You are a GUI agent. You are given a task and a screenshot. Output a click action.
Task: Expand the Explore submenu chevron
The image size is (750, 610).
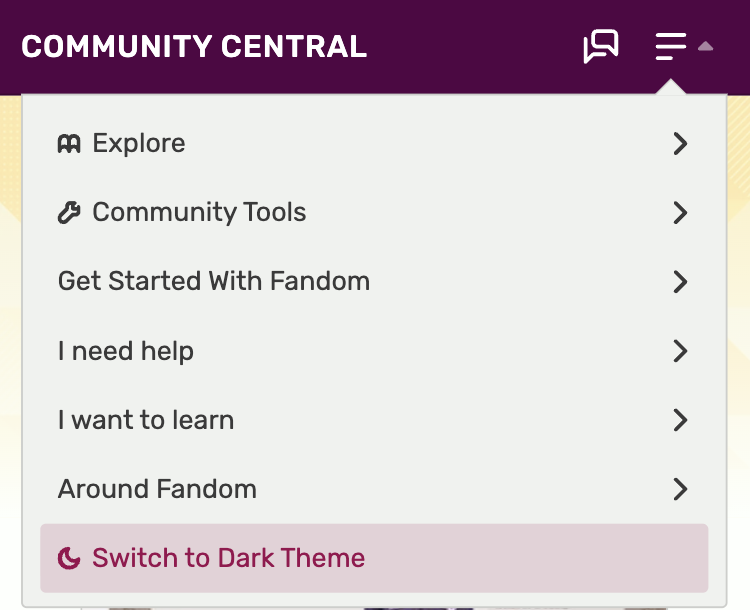[x=680, y=143]
